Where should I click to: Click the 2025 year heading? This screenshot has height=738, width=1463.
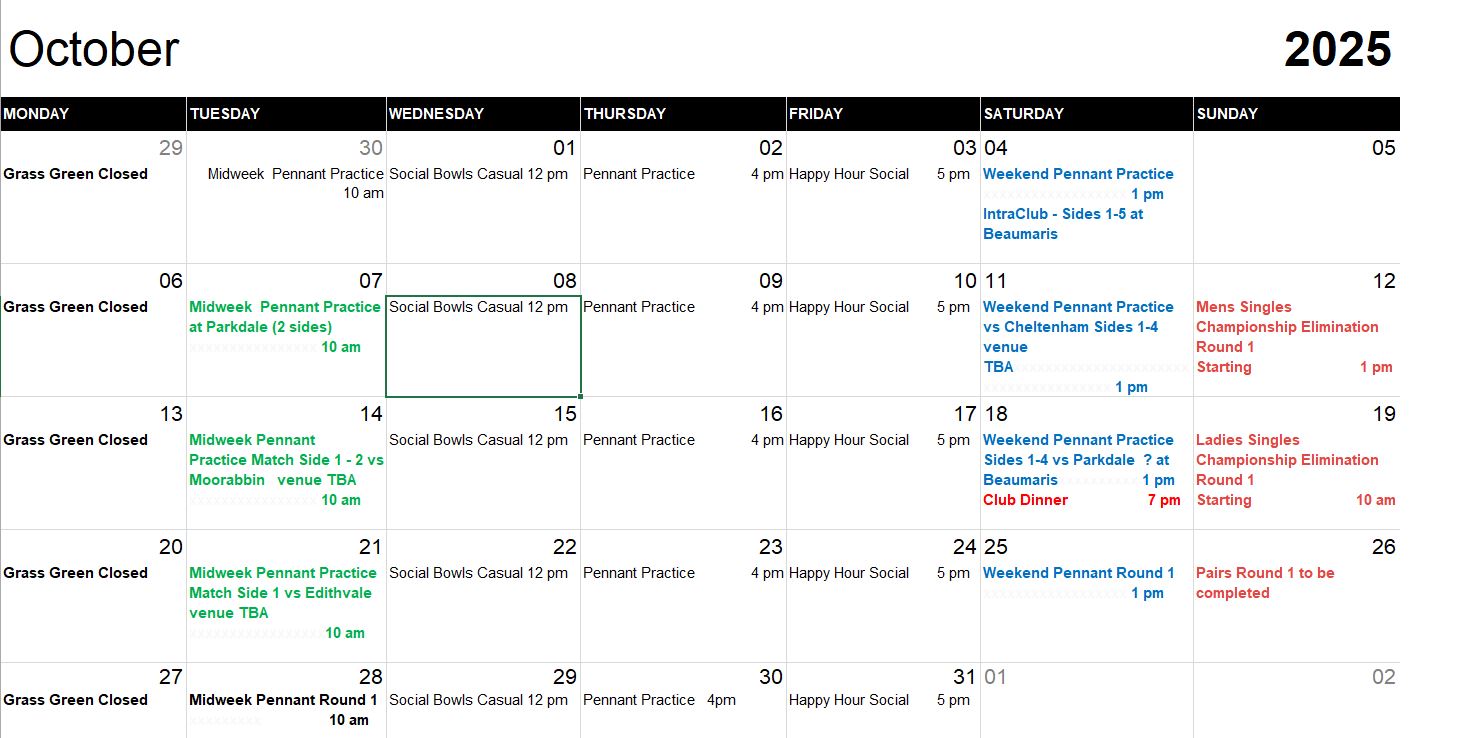(x=1337, y=49)
